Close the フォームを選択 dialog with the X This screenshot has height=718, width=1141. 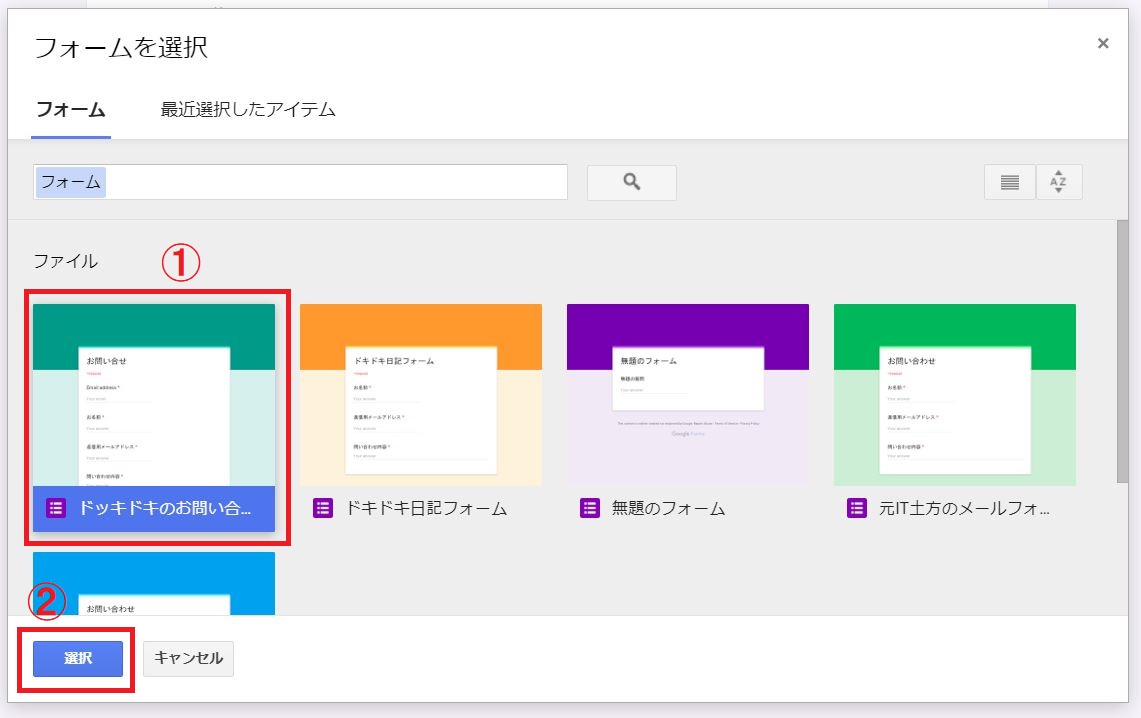pyautogui.click(x=1103, y=43)
